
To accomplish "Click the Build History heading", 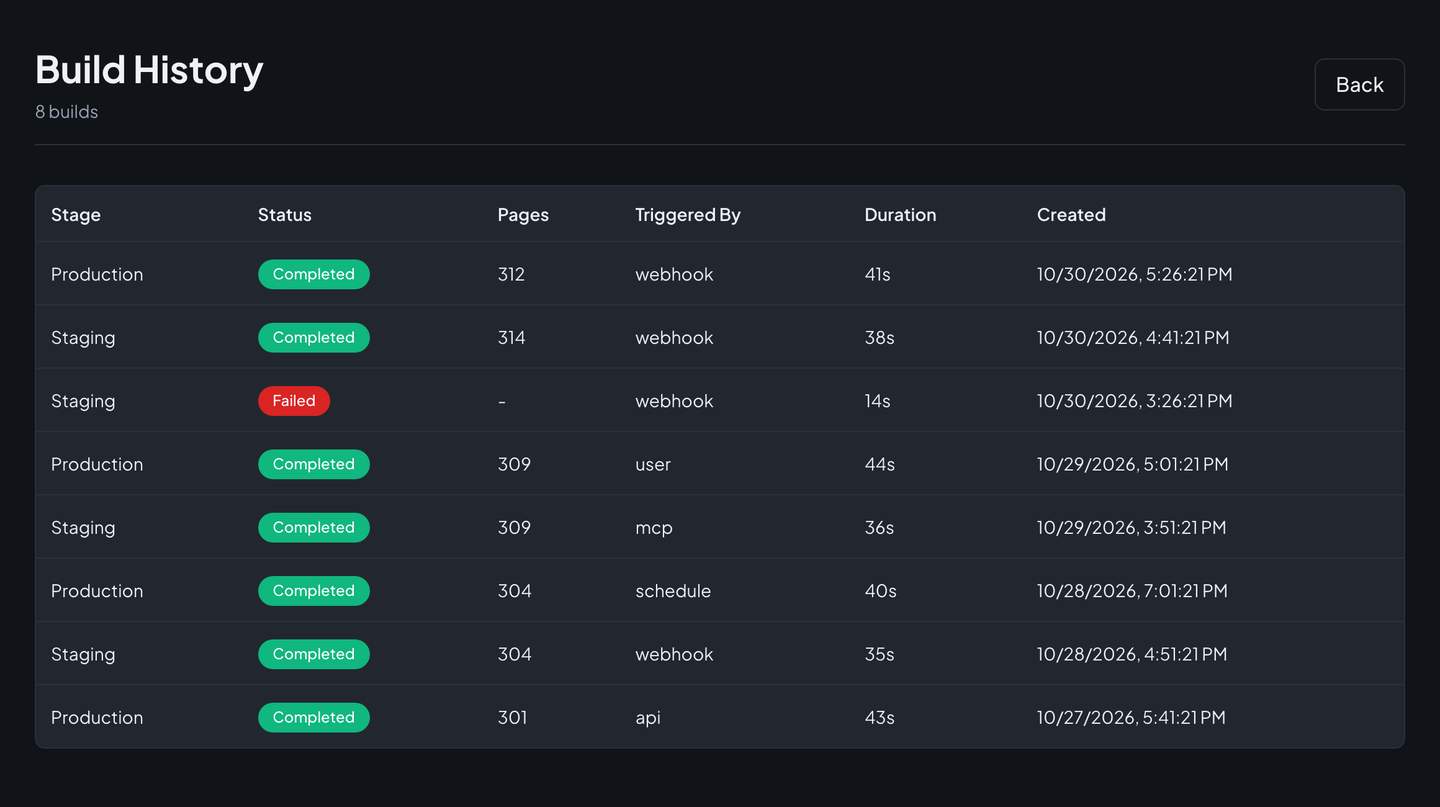I will (x=149, y=70).
